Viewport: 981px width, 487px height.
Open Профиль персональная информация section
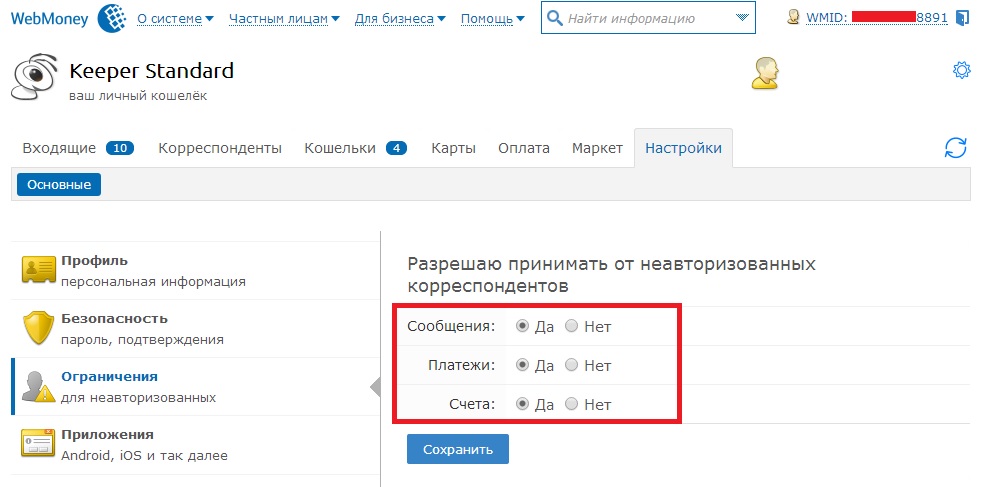click(x=196, y=270)
